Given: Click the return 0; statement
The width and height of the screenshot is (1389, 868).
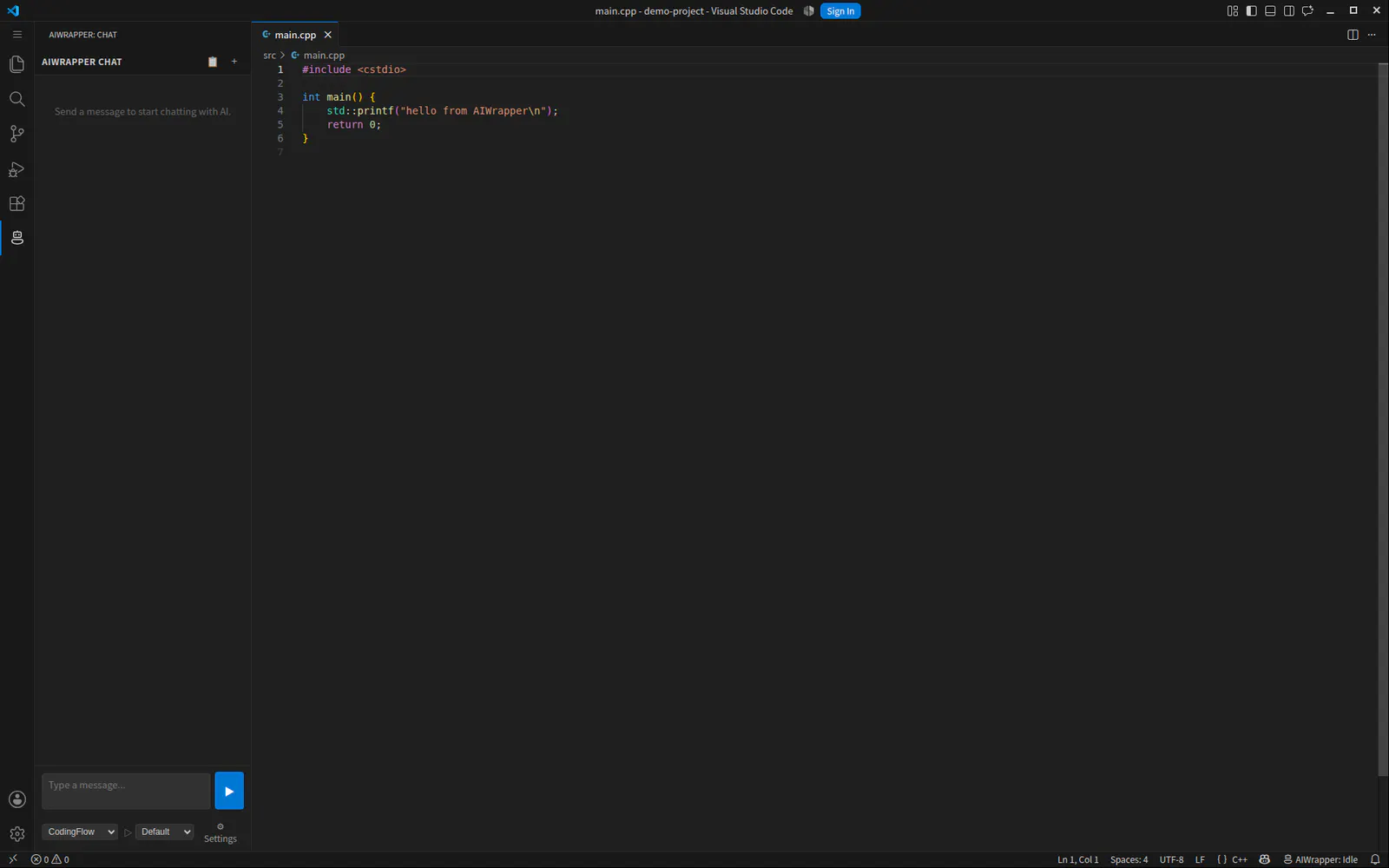Looking at the screenshot, I should click(354, 125).
